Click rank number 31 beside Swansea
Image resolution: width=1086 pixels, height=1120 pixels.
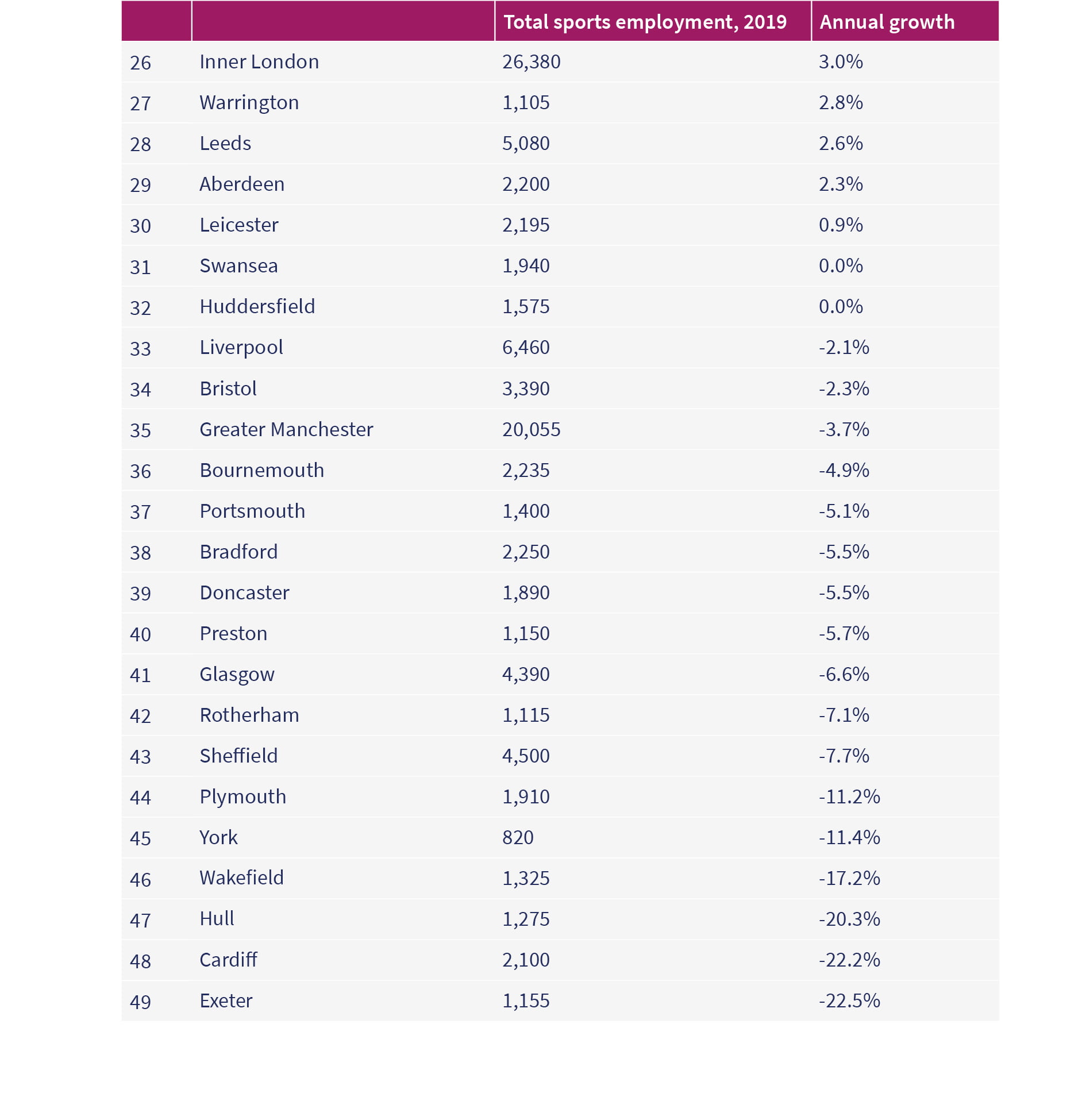140,267
